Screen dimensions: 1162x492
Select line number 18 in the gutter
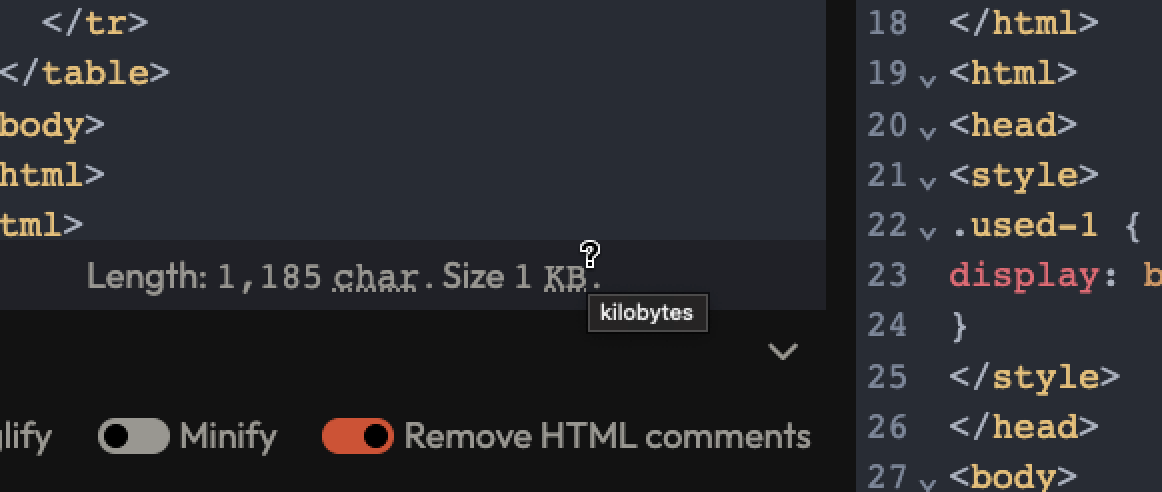887,23
